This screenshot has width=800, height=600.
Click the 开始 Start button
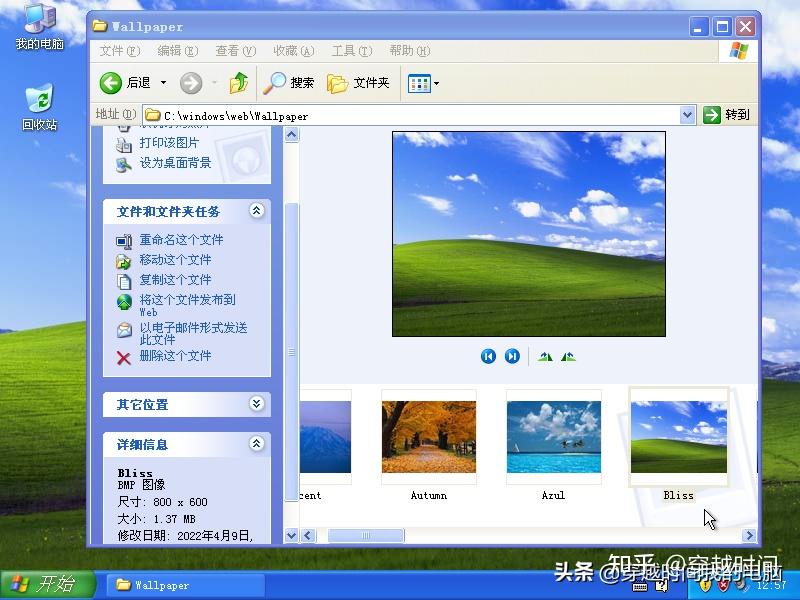(47, 584)
